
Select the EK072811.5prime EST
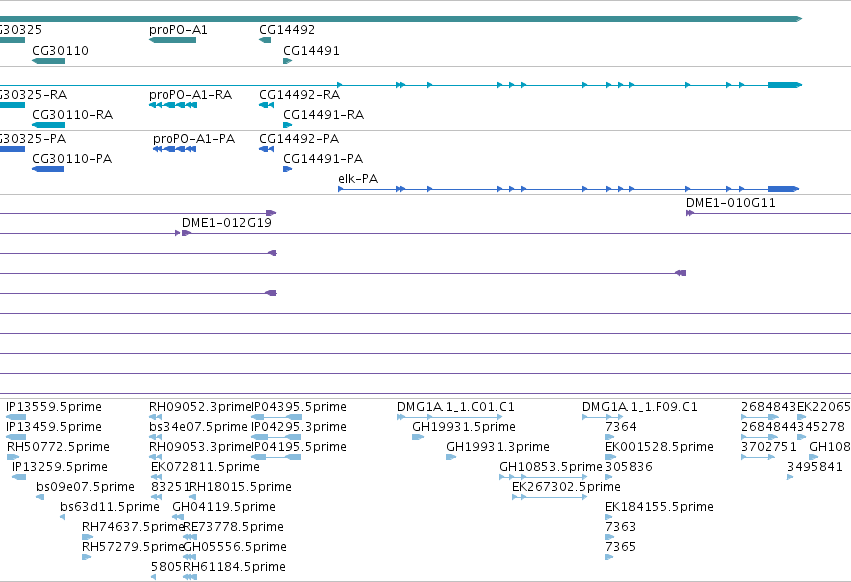pos(156,477)
